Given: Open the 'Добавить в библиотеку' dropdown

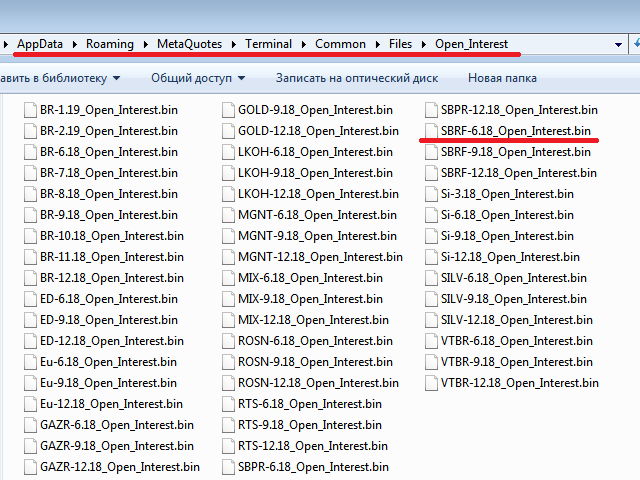Looking at the screenshot, I should click(x=60, y=78).
